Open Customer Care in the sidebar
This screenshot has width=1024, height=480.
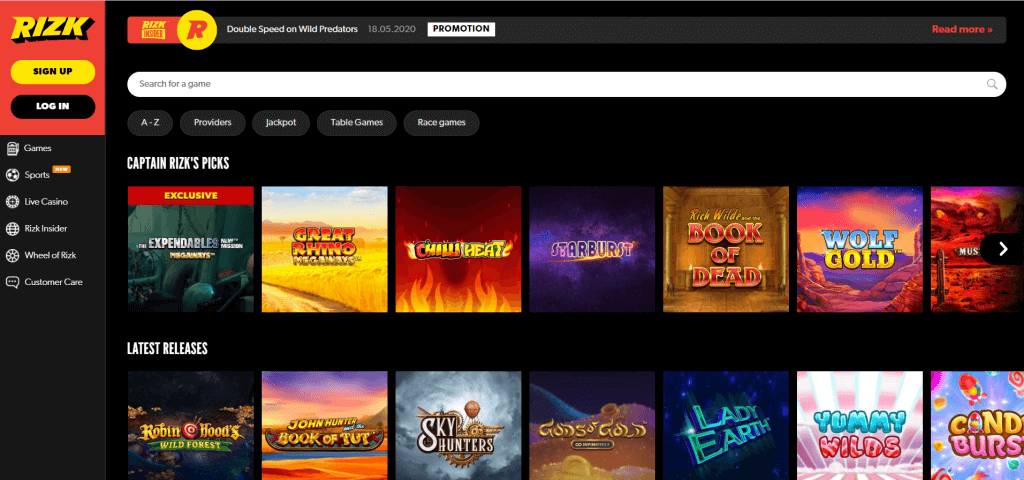[54, 282]
